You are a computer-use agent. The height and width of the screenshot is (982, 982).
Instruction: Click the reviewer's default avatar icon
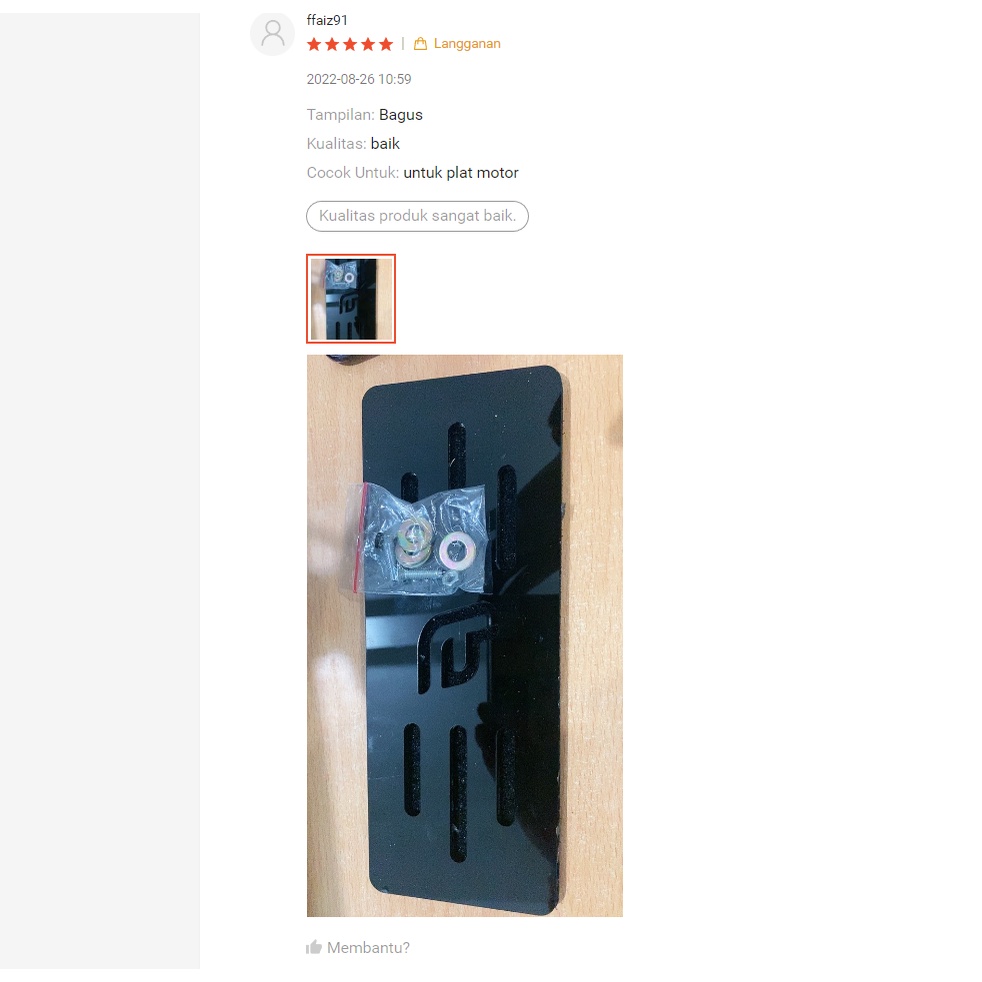click(x=272, y=34)
